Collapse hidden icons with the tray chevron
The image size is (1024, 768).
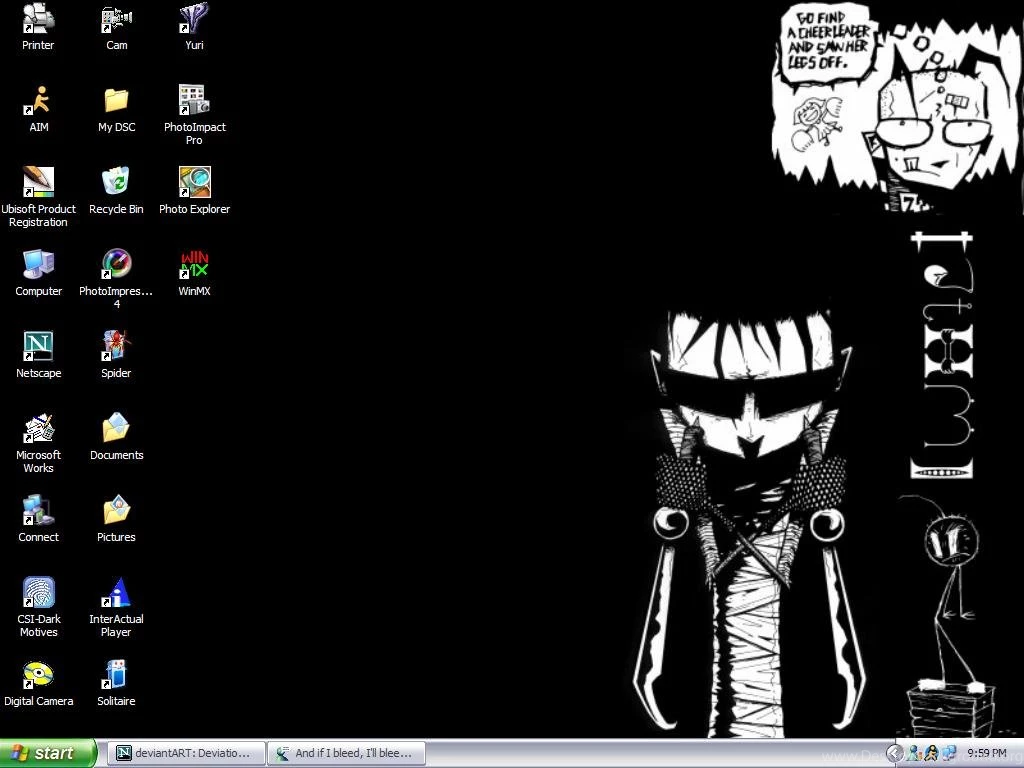pos(895,753)
